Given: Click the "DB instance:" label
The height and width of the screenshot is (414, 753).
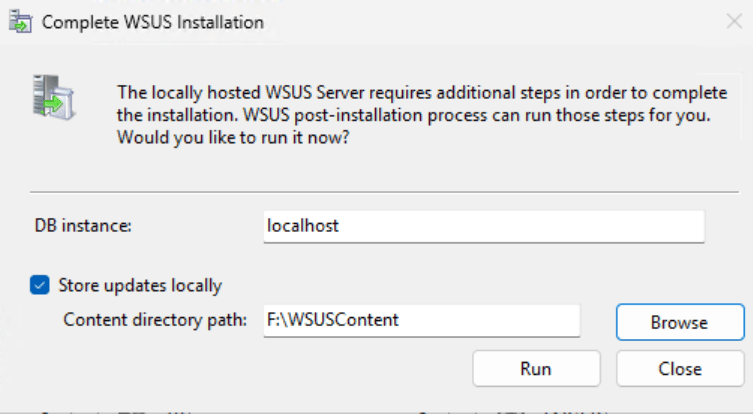Looking at the screenshot, I should tap(83, 226).
